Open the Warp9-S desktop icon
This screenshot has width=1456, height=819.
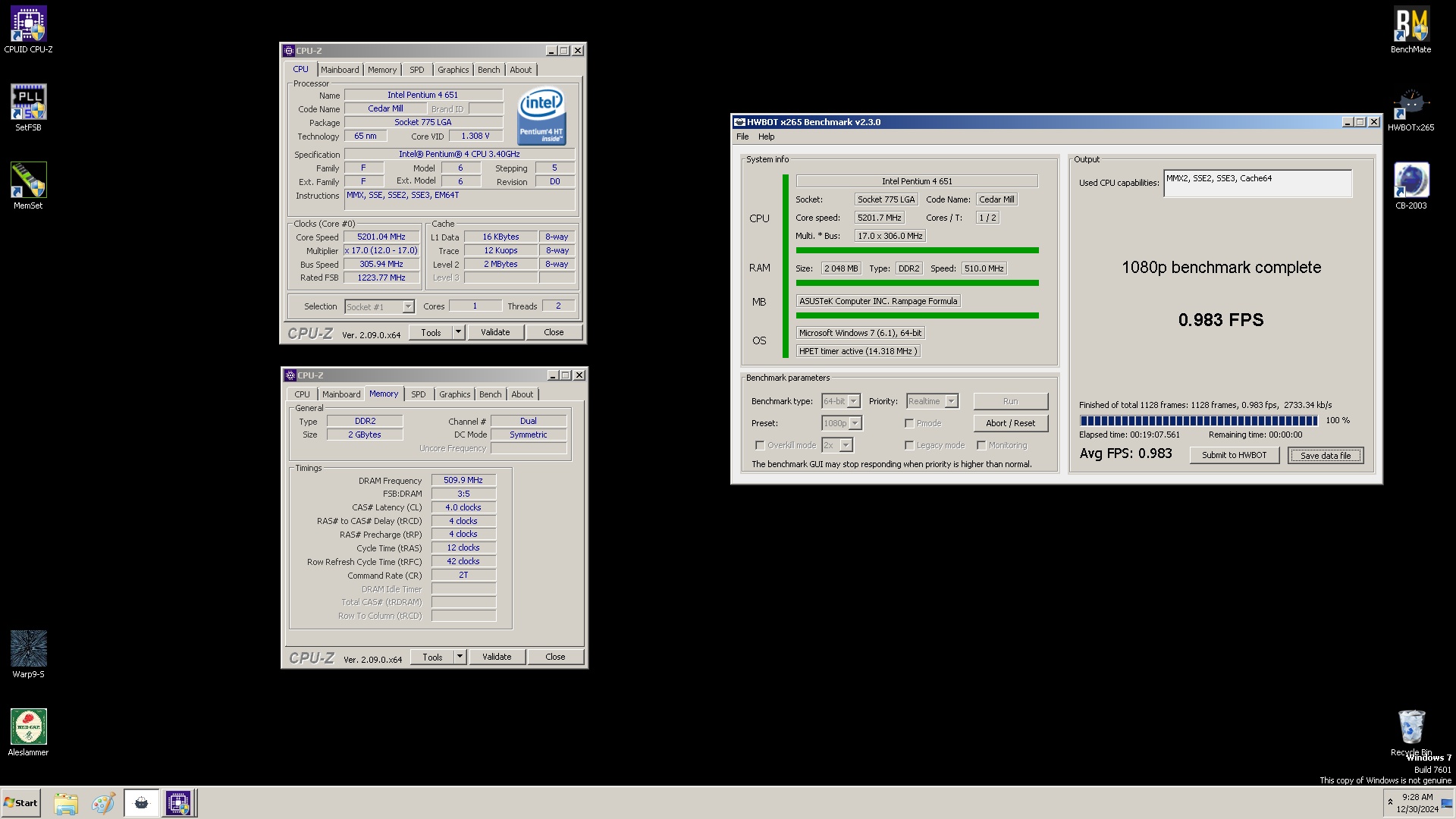click(x=28, y=654)
